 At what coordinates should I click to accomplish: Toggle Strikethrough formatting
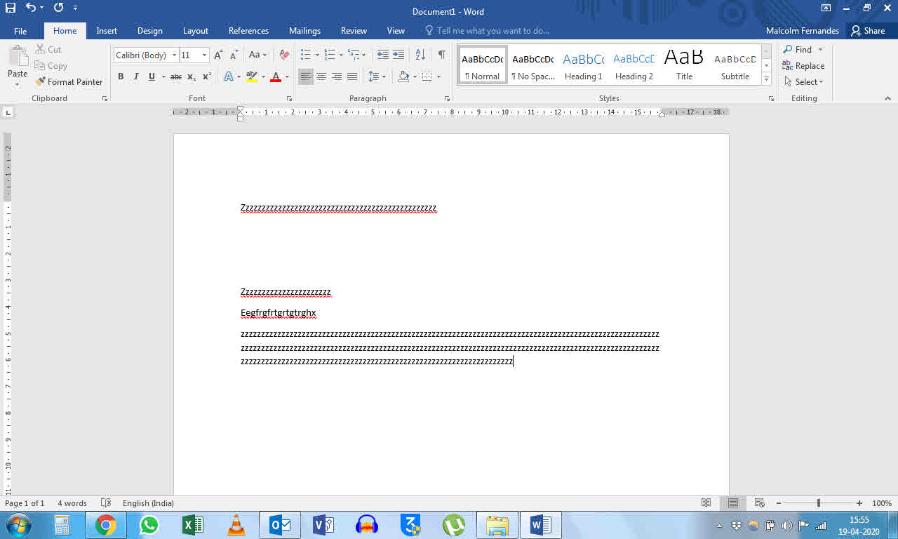click(x=176, y=76)
